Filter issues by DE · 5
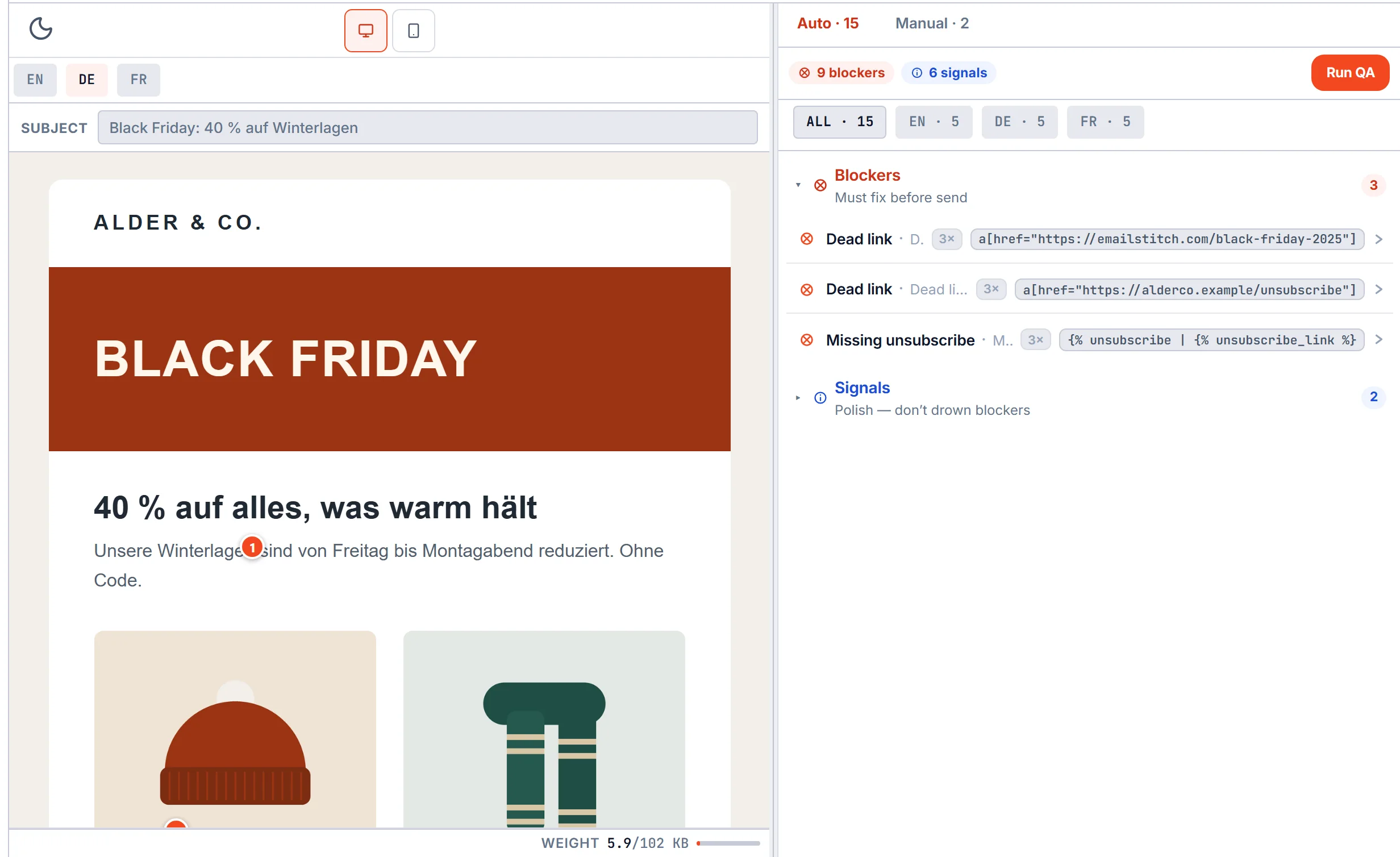 pos(1019,122)
